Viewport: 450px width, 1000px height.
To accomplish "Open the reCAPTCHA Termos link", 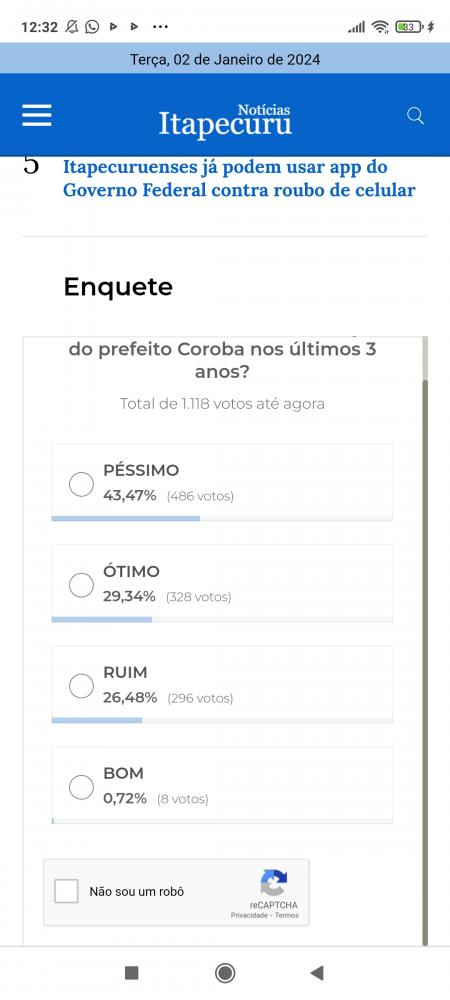I will point(286,915).
